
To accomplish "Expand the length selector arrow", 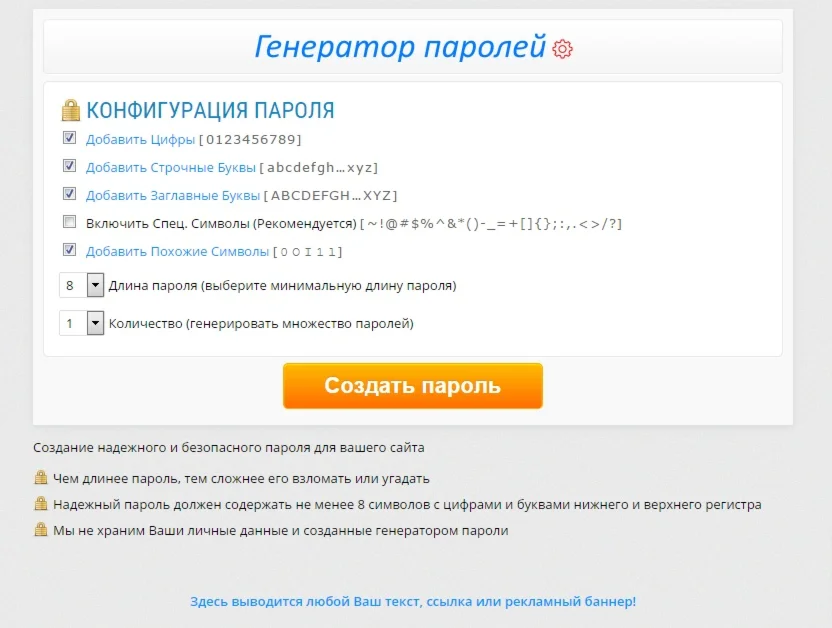I will [93, 285].
